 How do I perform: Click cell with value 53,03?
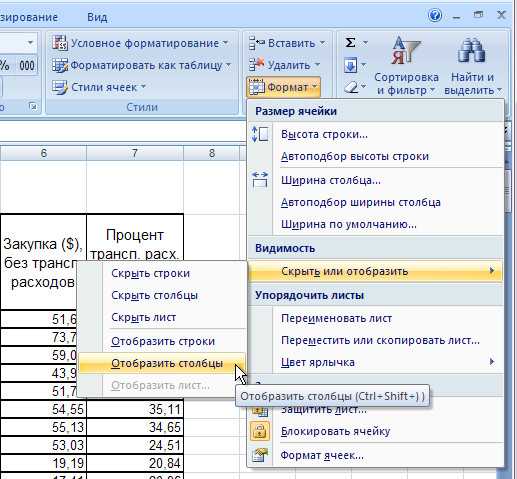pyautogui.click(x=43, y=445)
